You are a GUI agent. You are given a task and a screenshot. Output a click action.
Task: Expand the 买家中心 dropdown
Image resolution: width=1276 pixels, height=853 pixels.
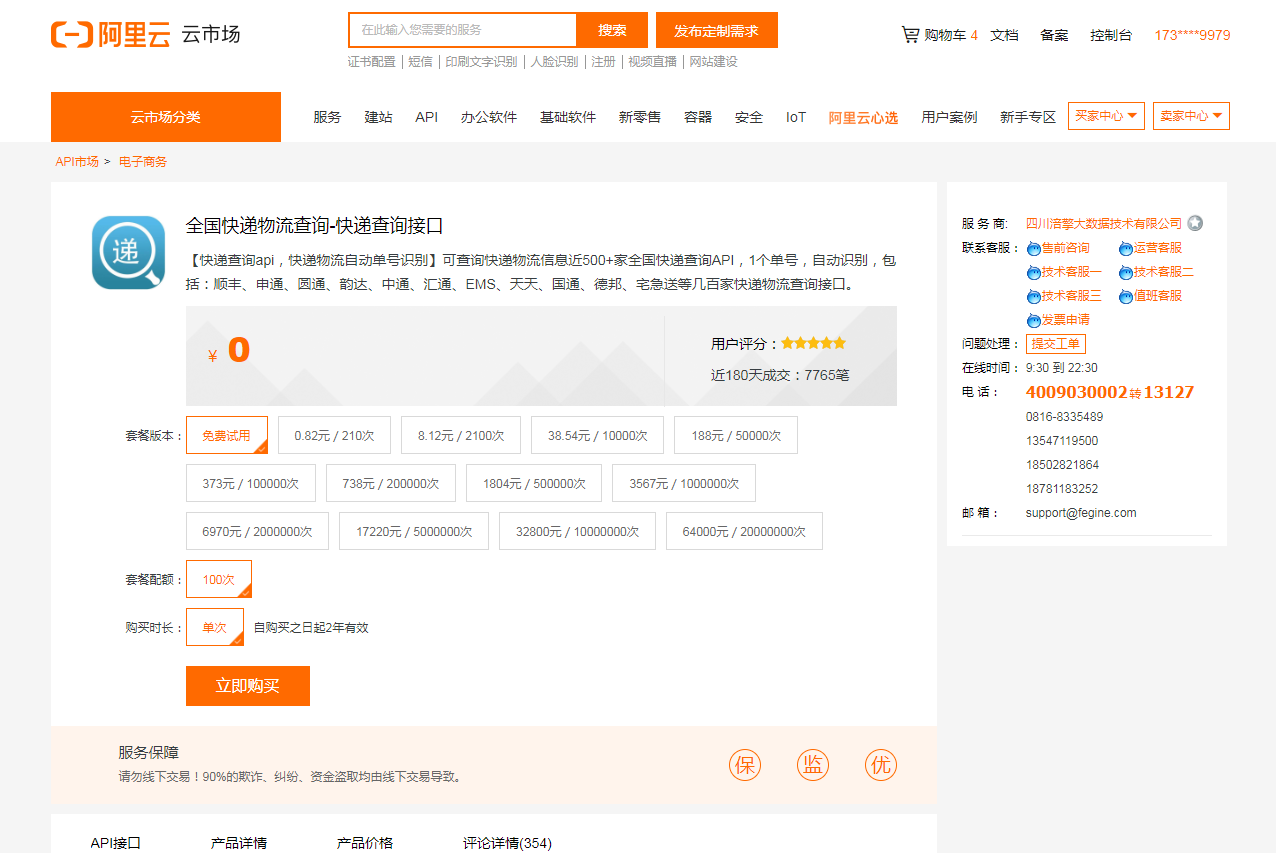[1106, 116]
